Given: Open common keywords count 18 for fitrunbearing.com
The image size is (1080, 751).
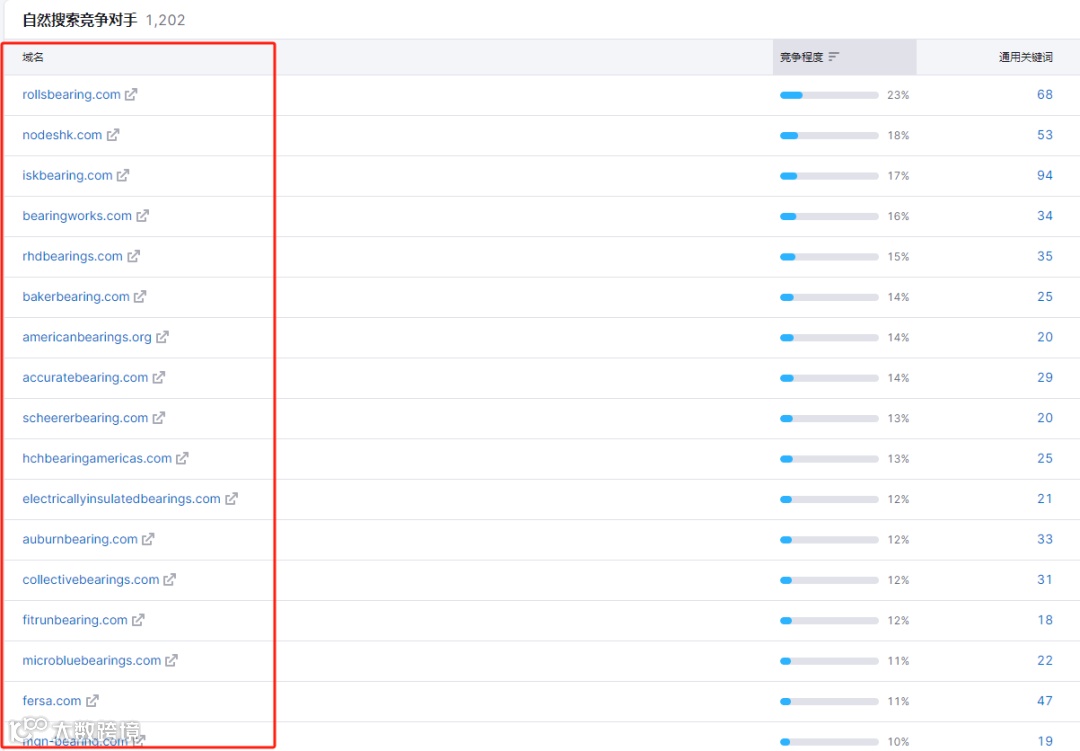Looking at the screenshot, I should (x=1045, y=619).
